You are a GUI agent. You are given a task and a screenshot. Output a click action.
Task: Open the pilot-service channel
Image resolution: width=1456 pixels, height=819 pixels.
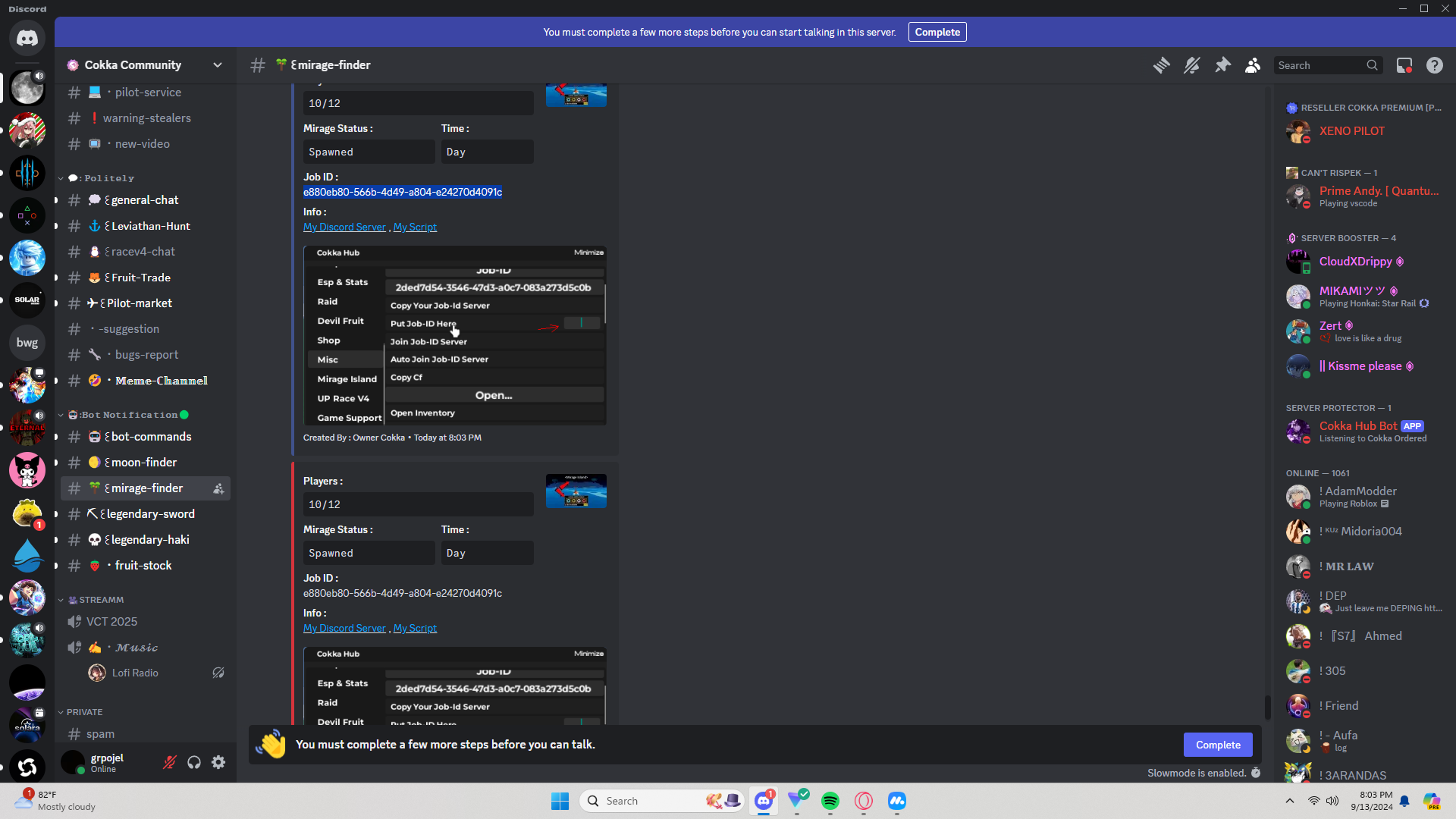point(146,93)
